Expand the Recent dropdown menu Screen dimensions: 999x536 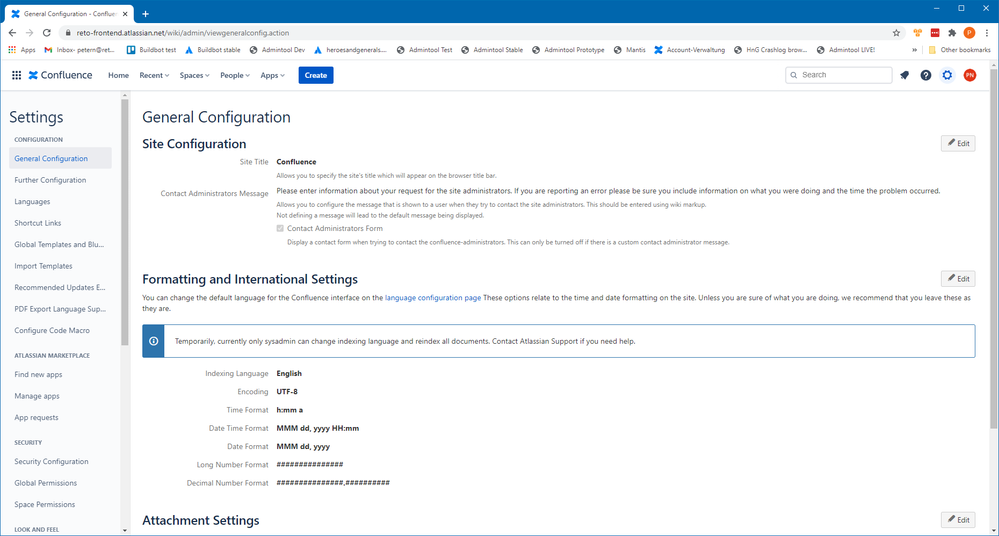click(154, 75)
